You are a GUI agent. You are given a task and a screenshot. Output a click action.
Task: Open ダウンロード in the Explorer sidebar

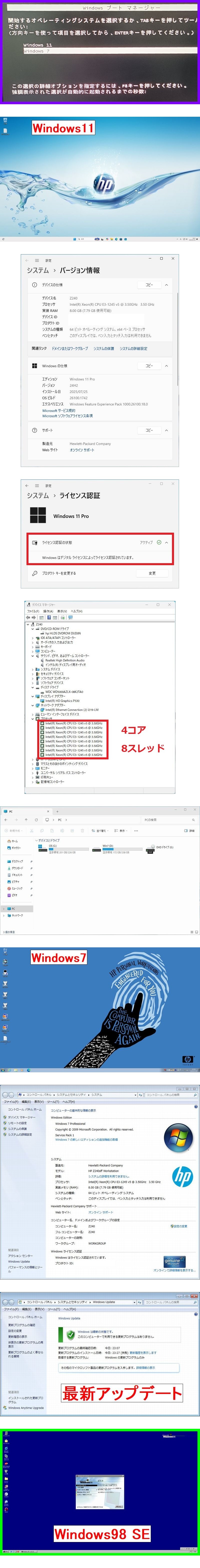16,869
